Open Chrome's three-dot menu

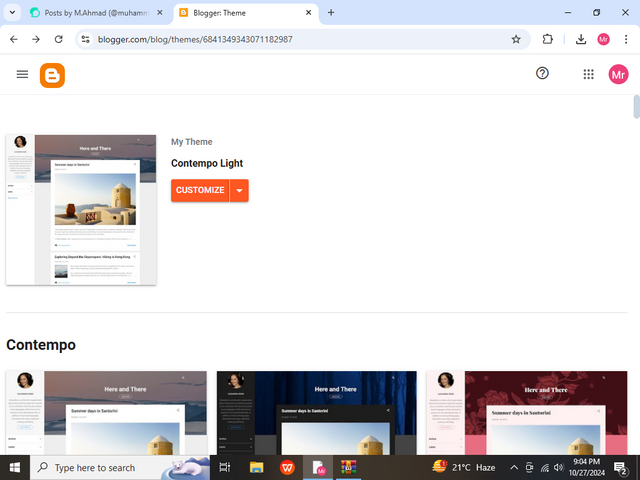(x=626, y=39)
